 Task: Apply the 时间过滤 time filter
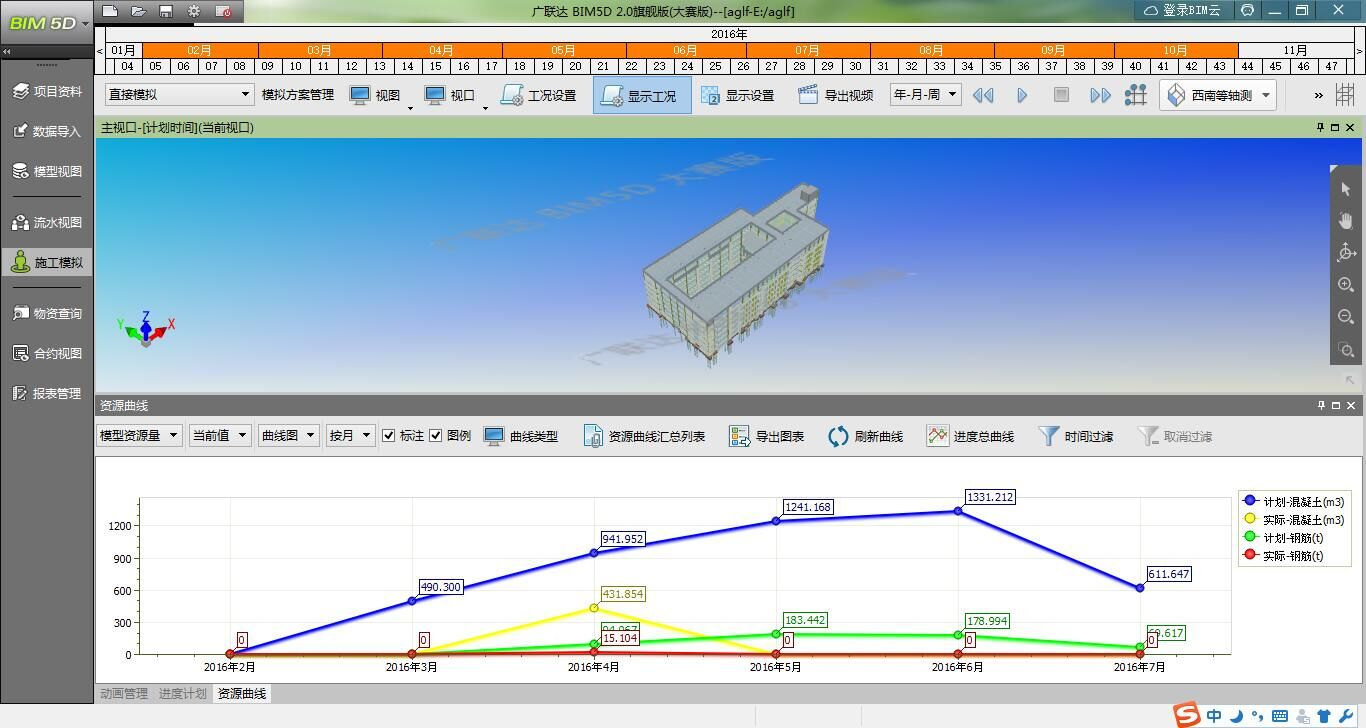click(x=1048, y=436)
